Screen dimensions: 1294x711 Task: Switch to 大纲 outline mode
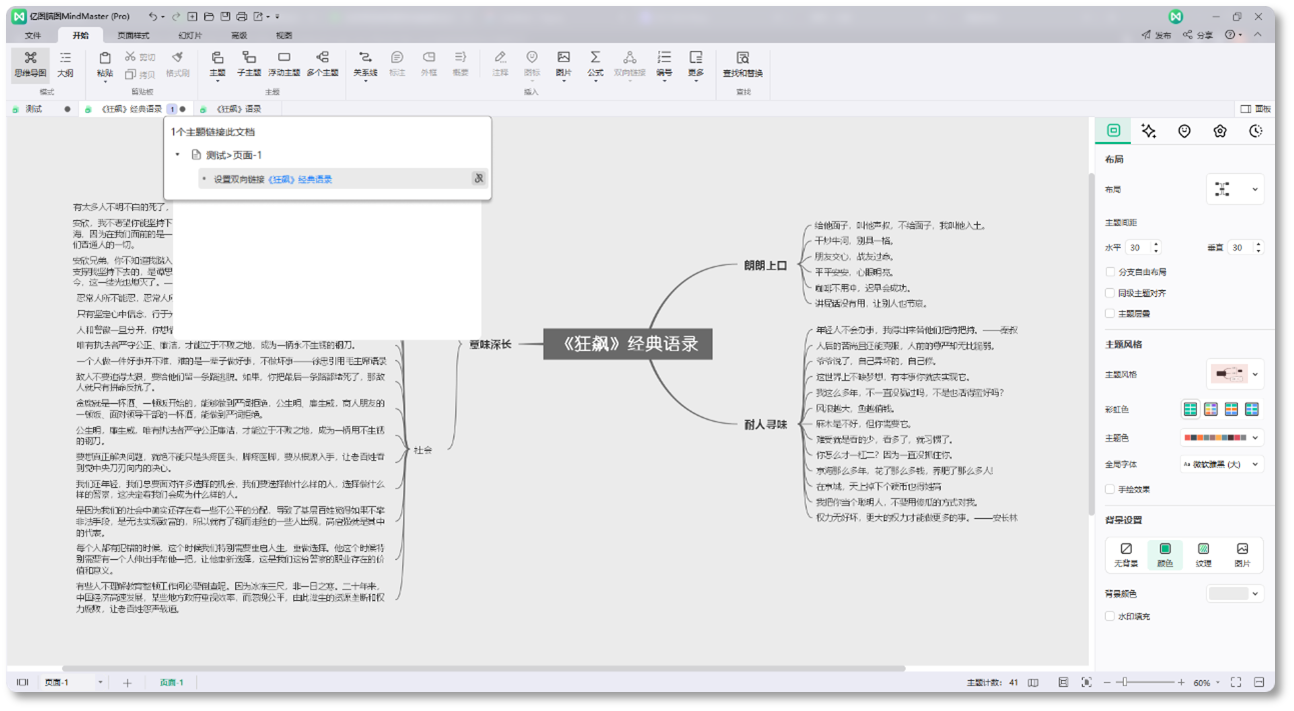pos(65,64)
